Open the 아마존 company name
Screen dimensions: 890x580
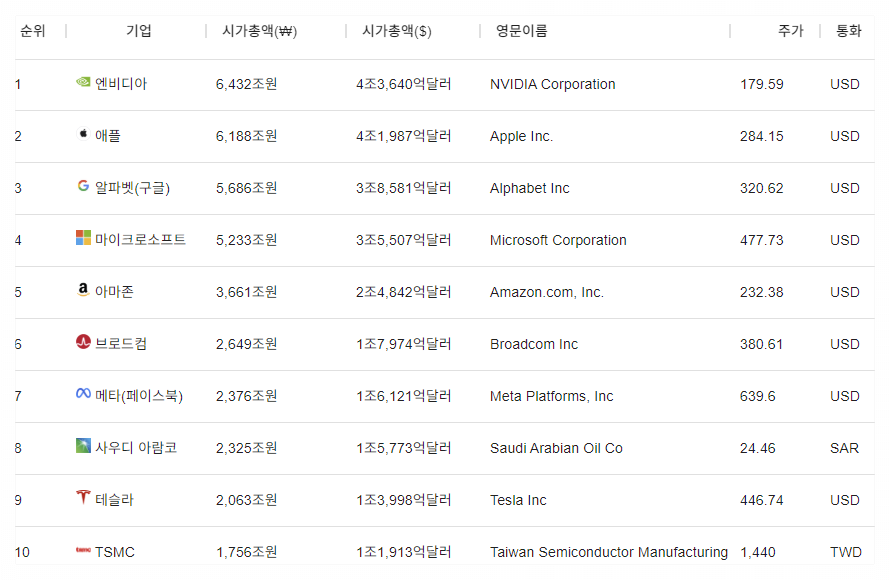click(114, 292)
